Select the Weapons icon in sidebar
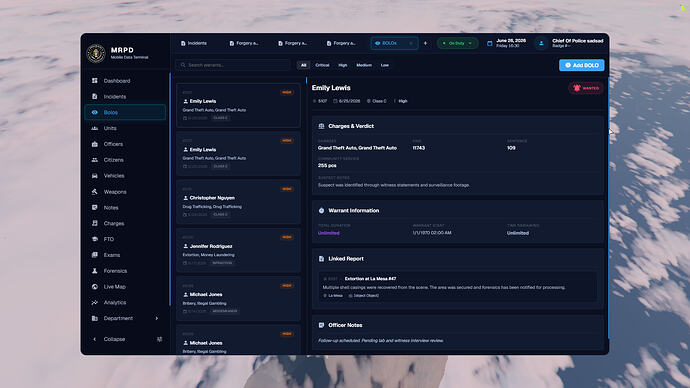The width and height of the screenshot is (690, 388). [x=95, y=191]
